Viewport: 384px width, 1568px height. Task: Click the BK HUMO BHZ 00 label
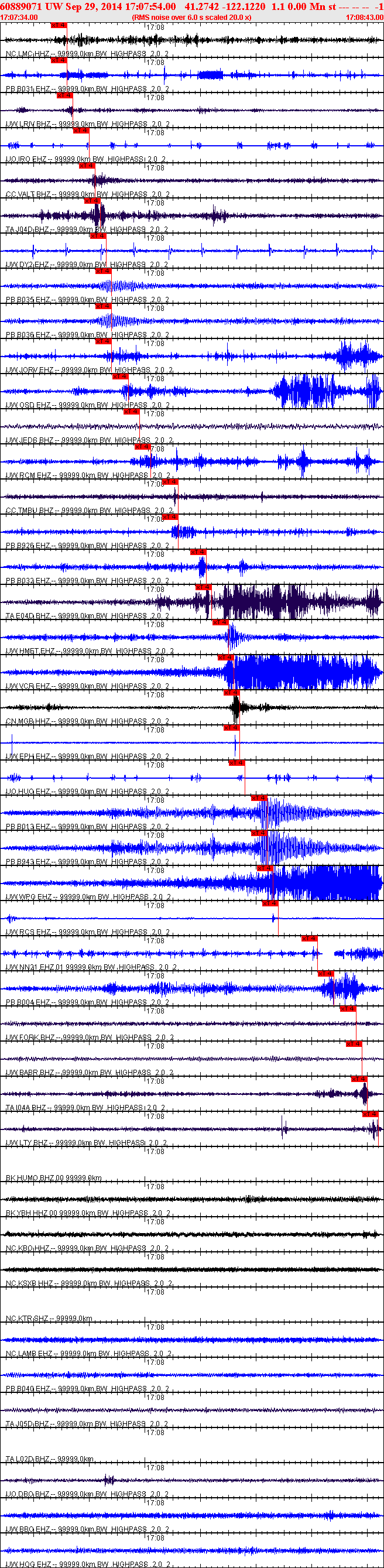(53, 1179)
